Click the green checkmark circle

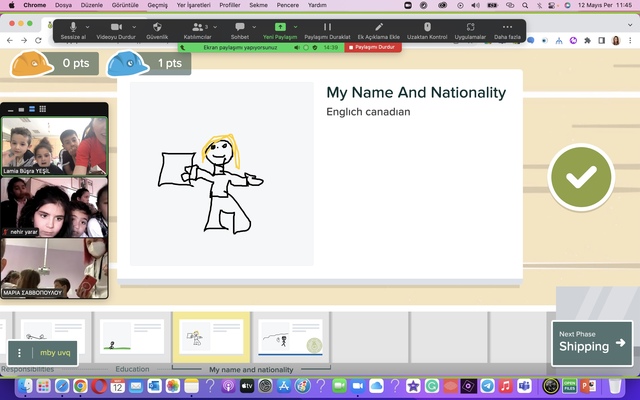point(580,177)
